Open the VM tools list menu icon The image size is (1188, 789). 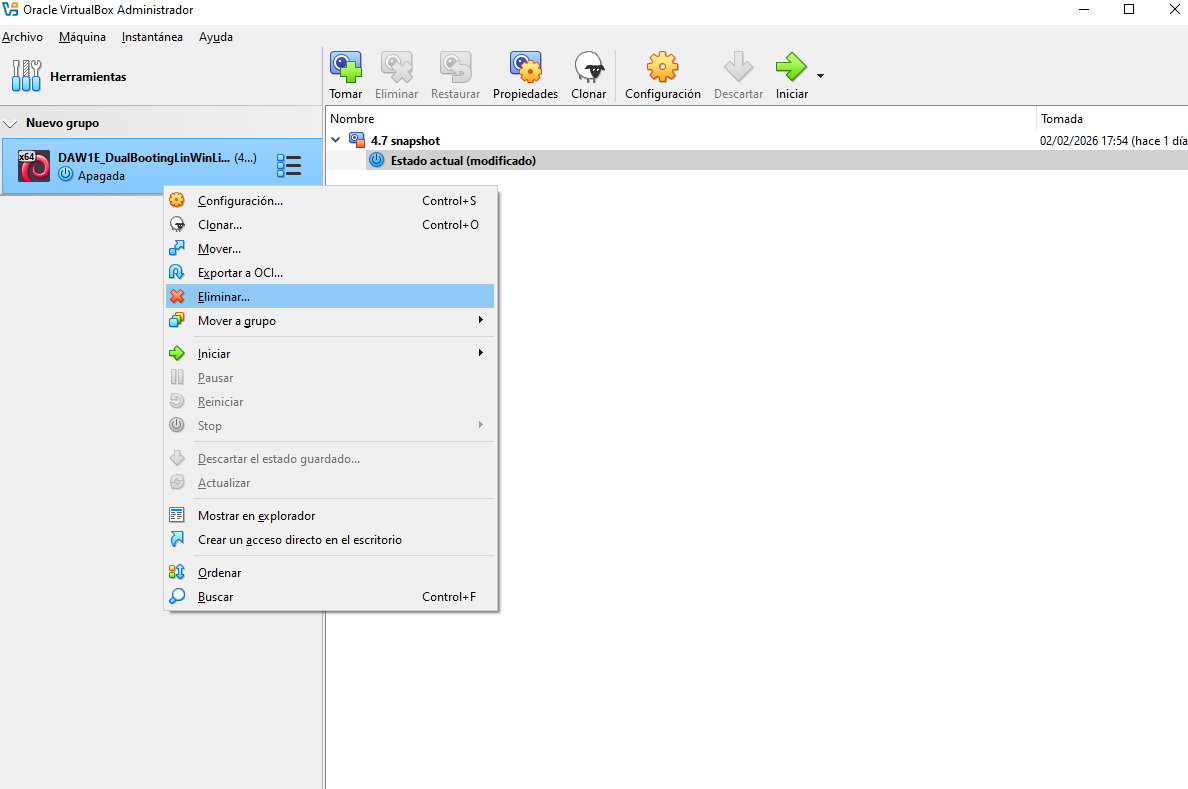[289, 166]
